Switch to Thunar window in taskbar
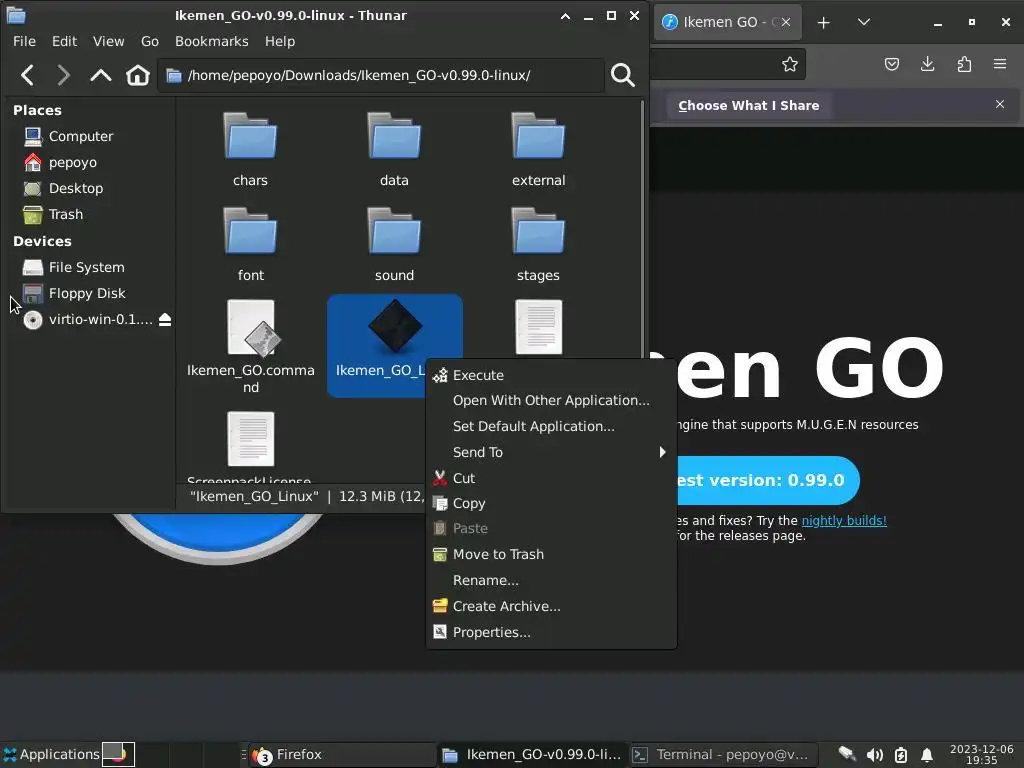The height and width of the screenshot is (768, 1024). point(533,754)
